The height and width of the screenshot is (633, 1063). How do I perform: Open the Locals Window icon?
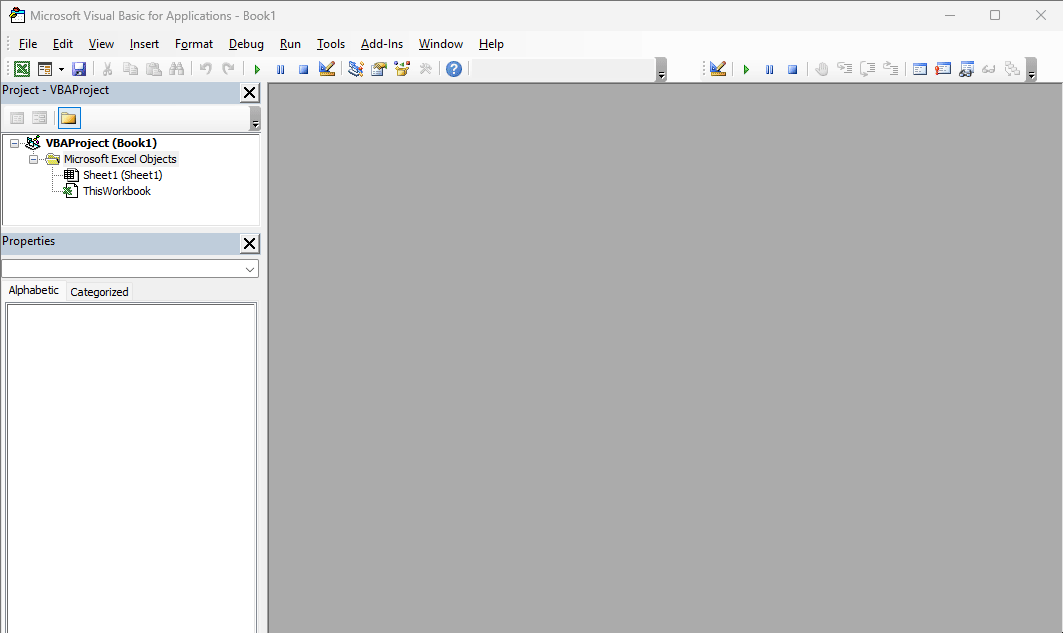[920, 69]
